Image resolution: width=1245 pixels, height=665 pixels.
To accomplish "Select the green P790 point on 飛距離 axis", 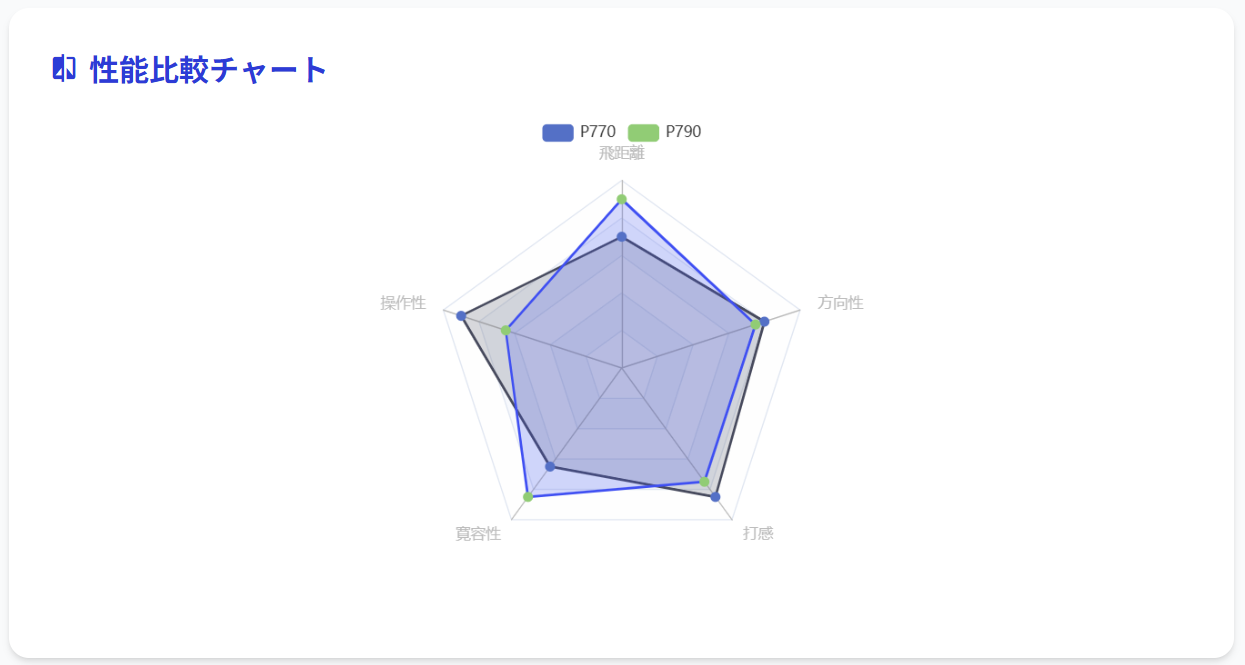I will (622, 199).
